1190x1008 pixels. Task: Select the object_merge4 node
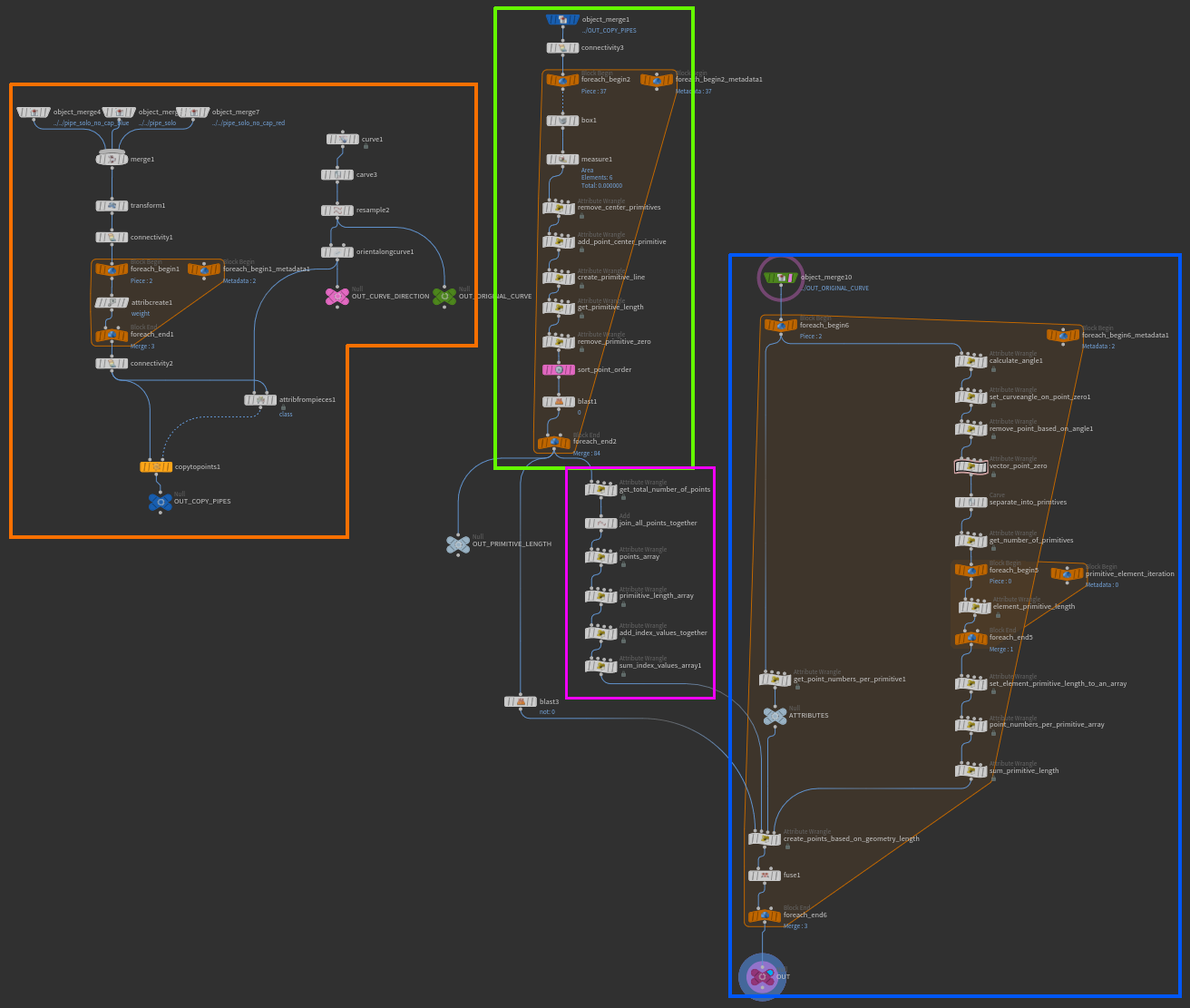point(34,113)
